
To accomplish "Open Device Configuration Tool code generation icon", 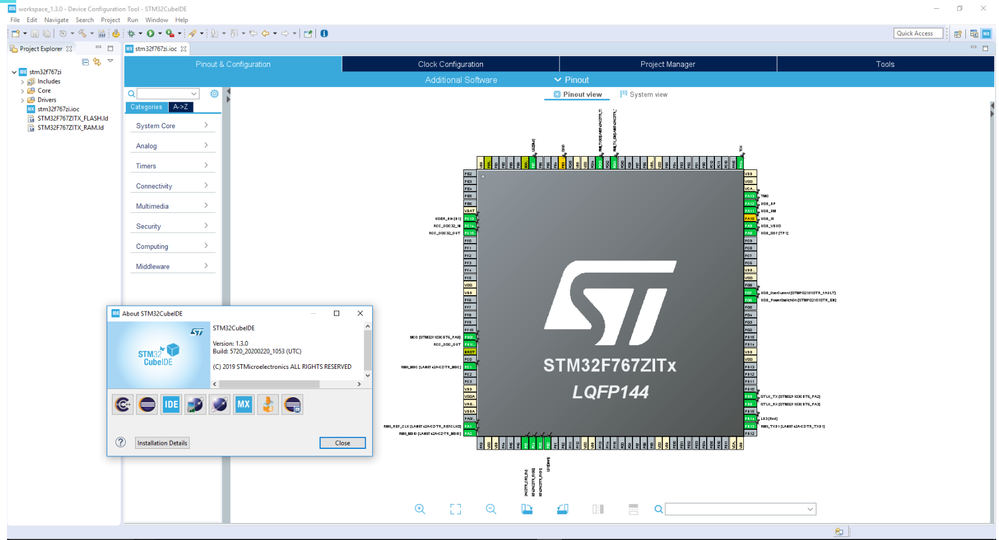I will pos(116,33).
